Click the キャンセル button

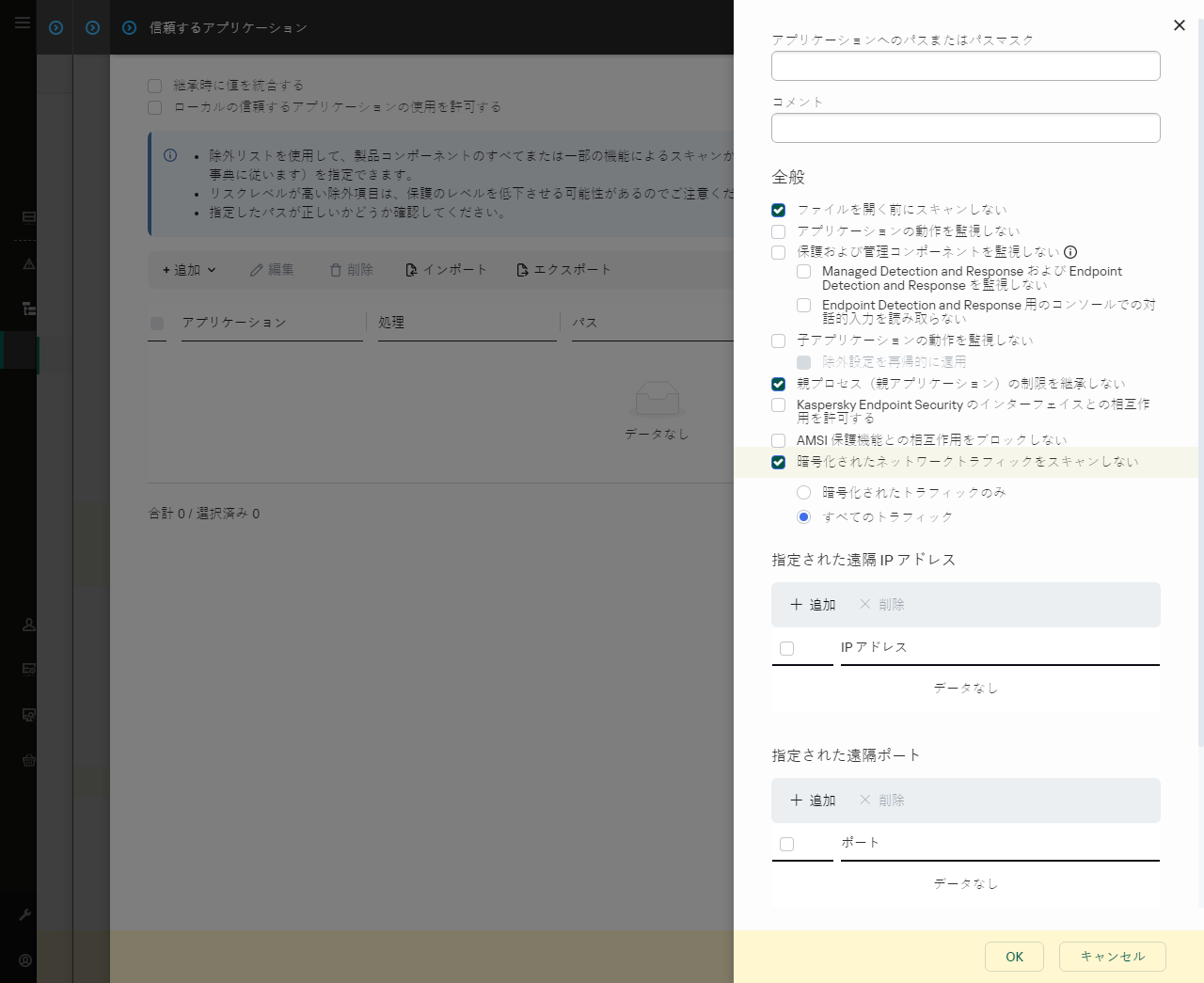click(x=1112, y=956)
